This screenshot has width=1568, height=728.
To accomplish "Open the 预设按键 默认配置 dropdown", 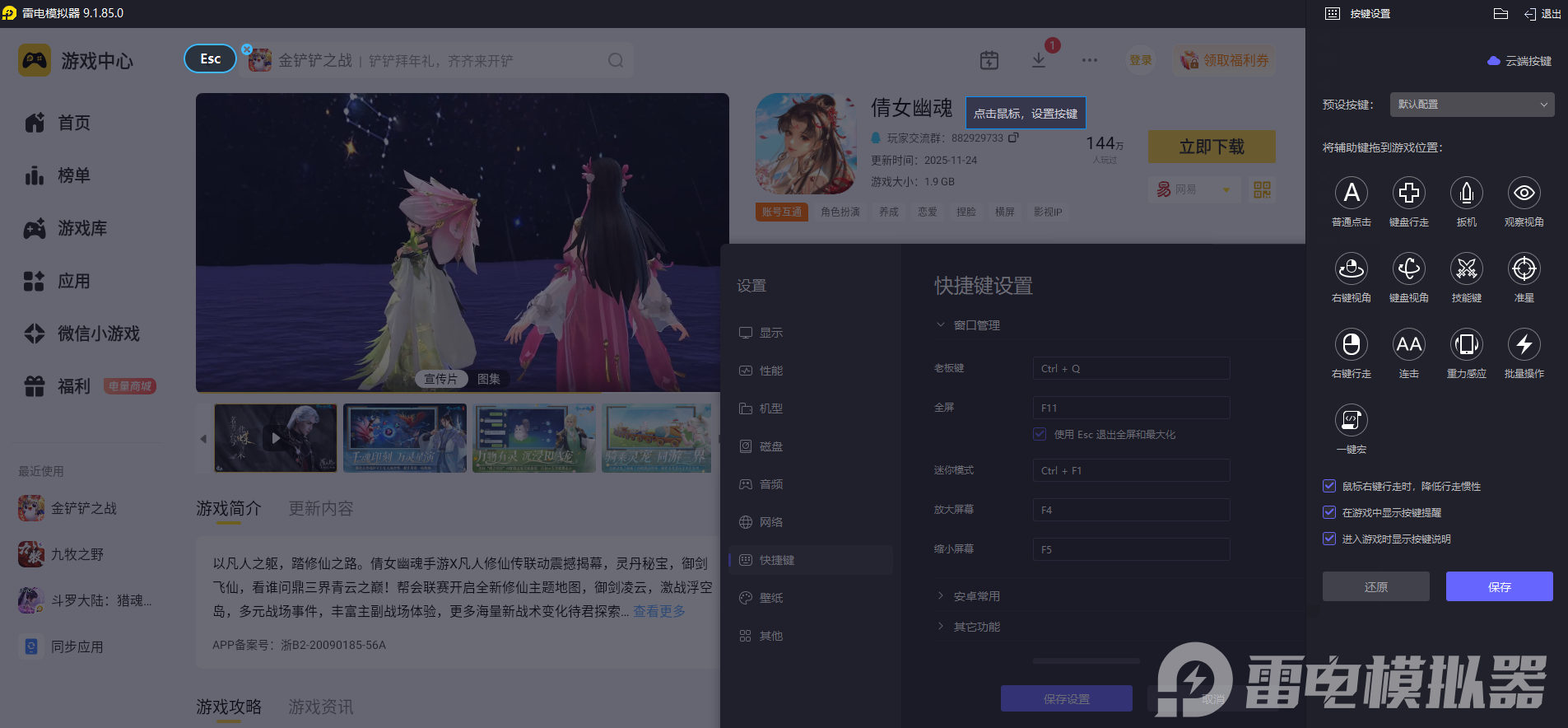I will [x=1472, y=105].
